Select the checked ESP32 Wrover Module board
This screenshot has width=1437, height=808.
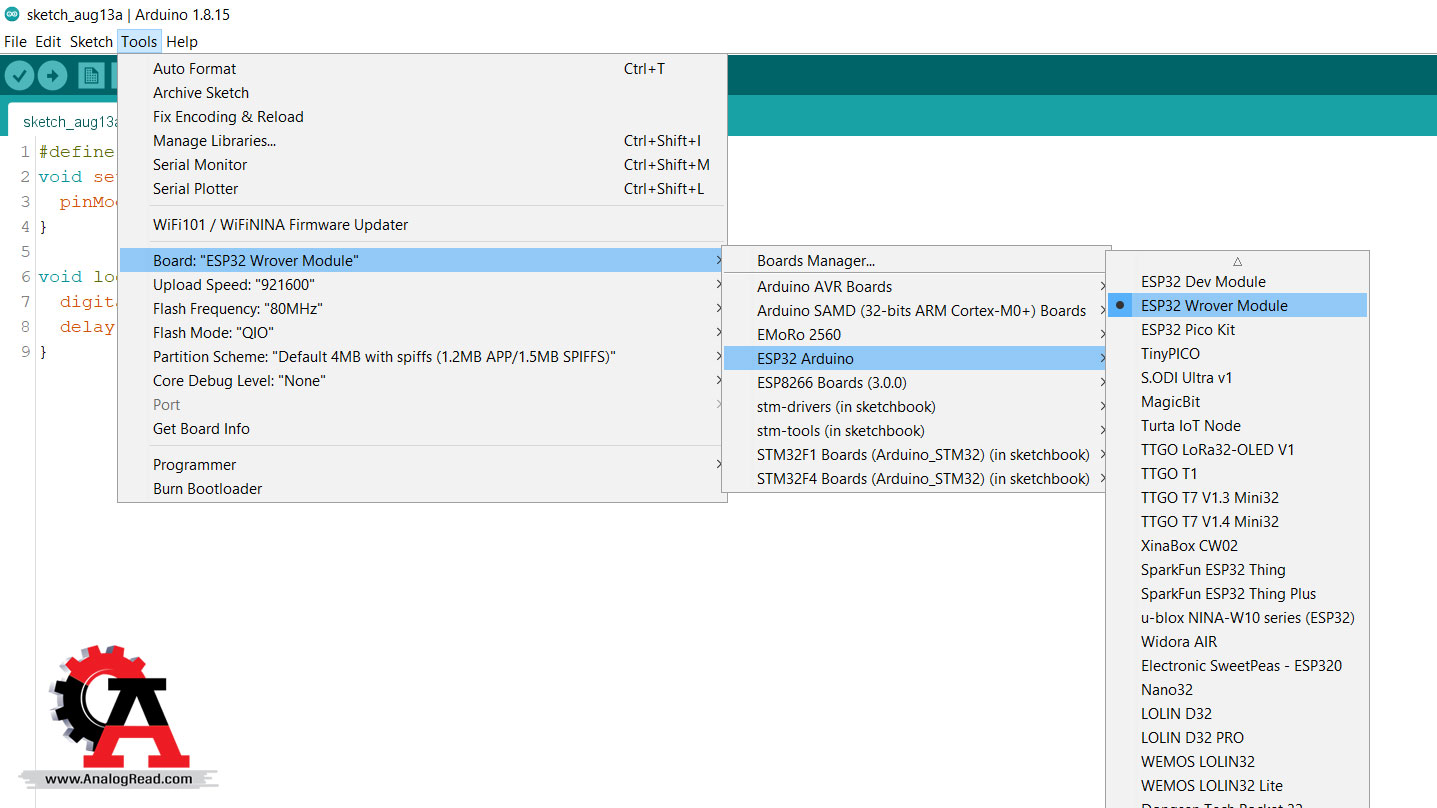click(1237, 306)
